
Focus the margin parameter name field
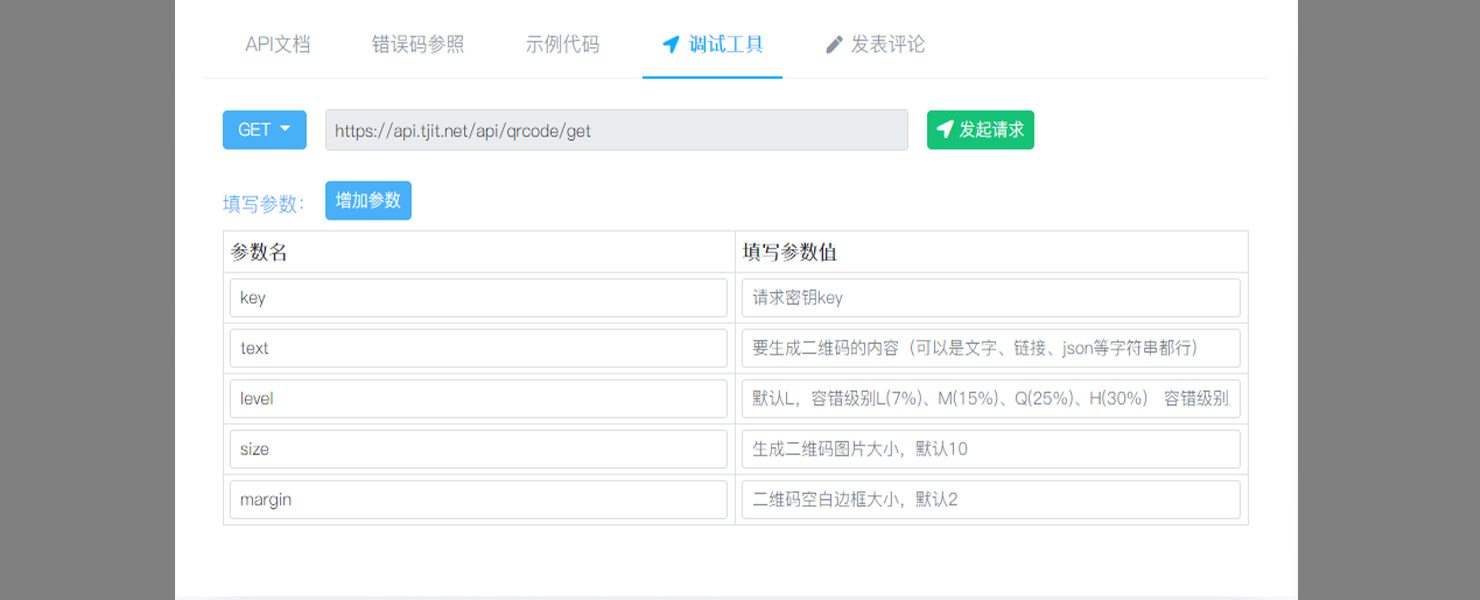pyautogui.click(x=478, y=499)
